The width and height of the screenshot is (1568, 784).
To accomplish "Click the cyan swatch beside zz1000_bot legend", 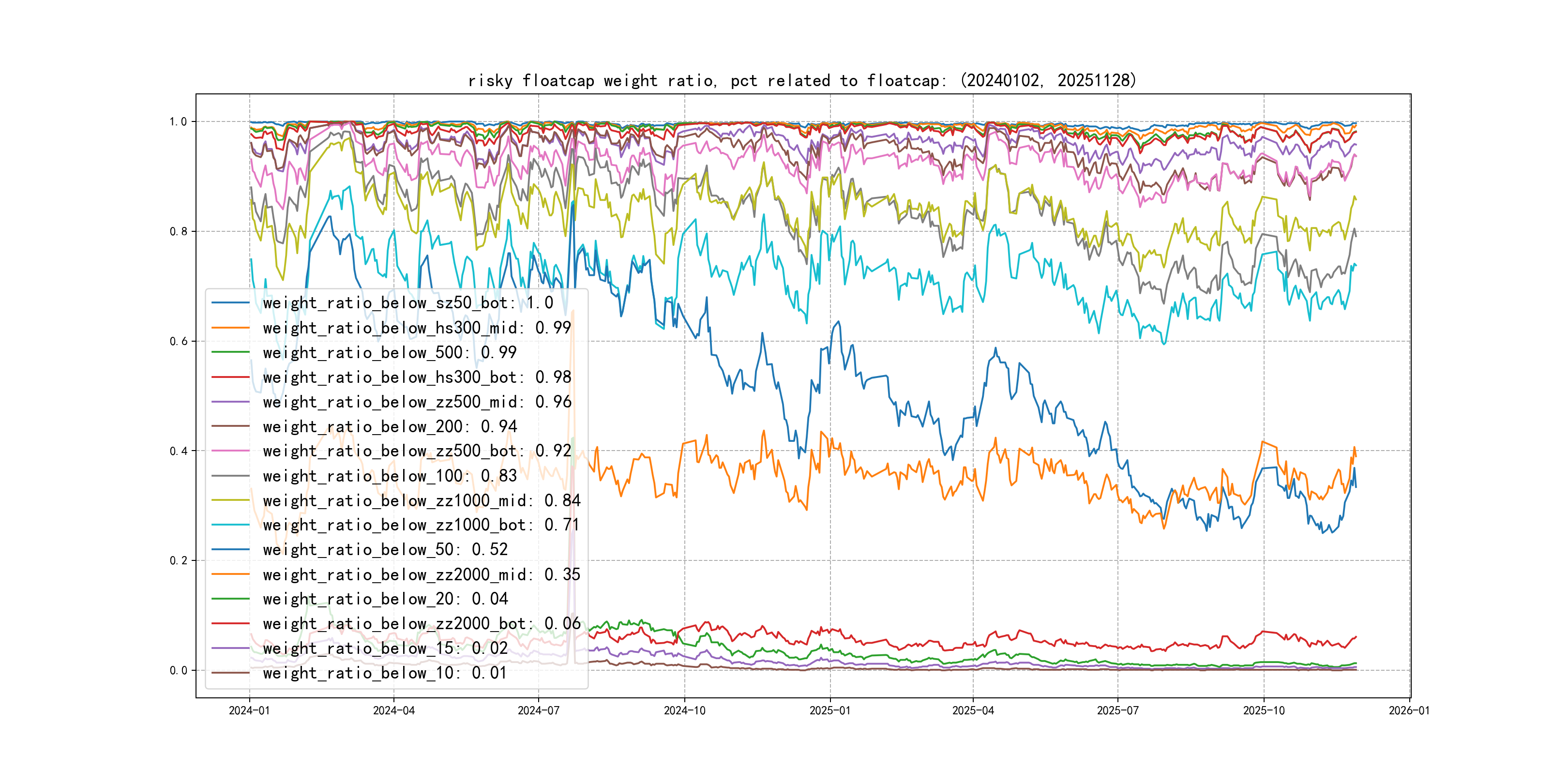I will [230, 525].
